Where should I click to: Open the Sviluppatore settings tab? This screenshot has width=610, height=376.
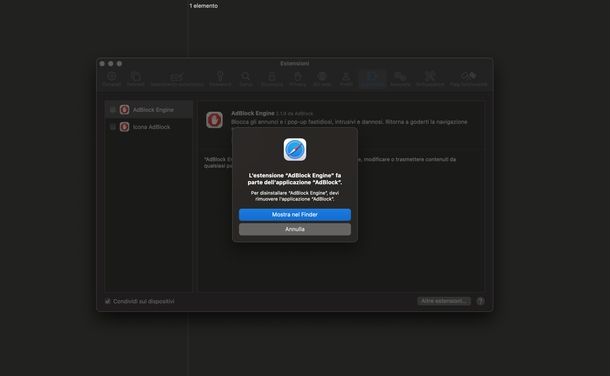pyautogui.click(x=430, y=79)
